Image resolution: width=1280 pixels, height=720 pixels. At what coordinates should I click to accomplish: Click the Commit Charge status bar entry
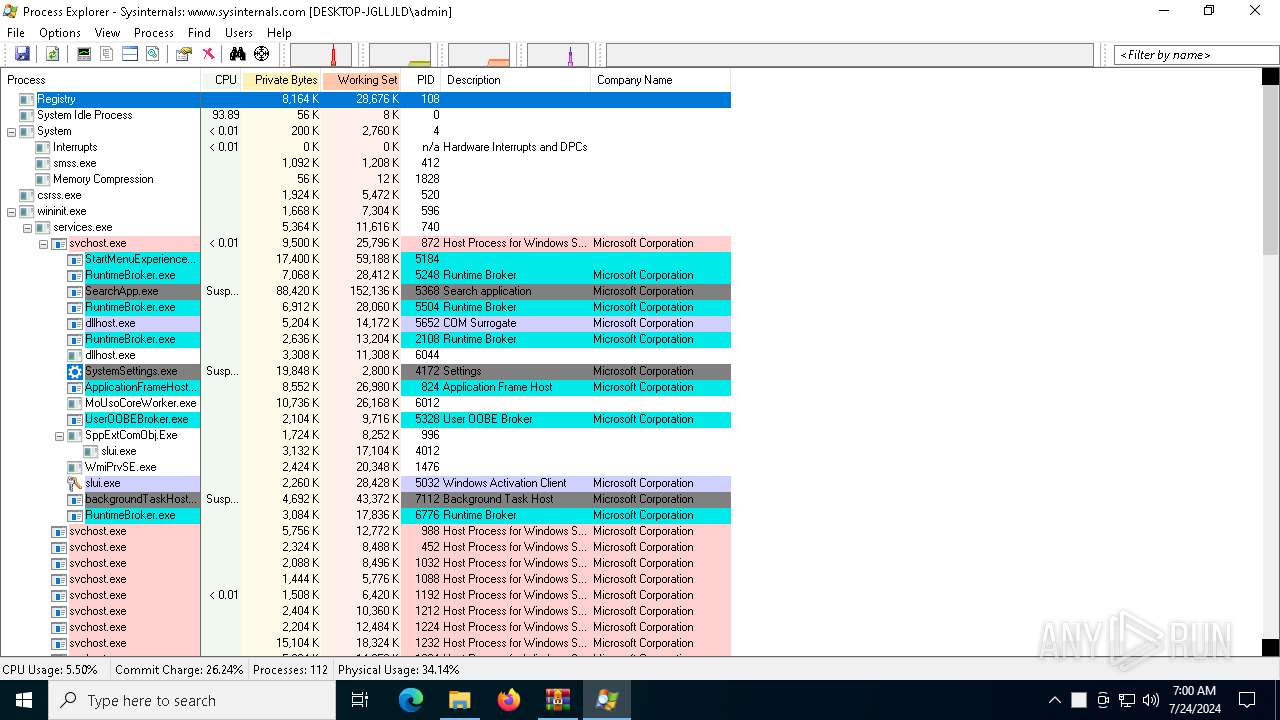(179, 670)
